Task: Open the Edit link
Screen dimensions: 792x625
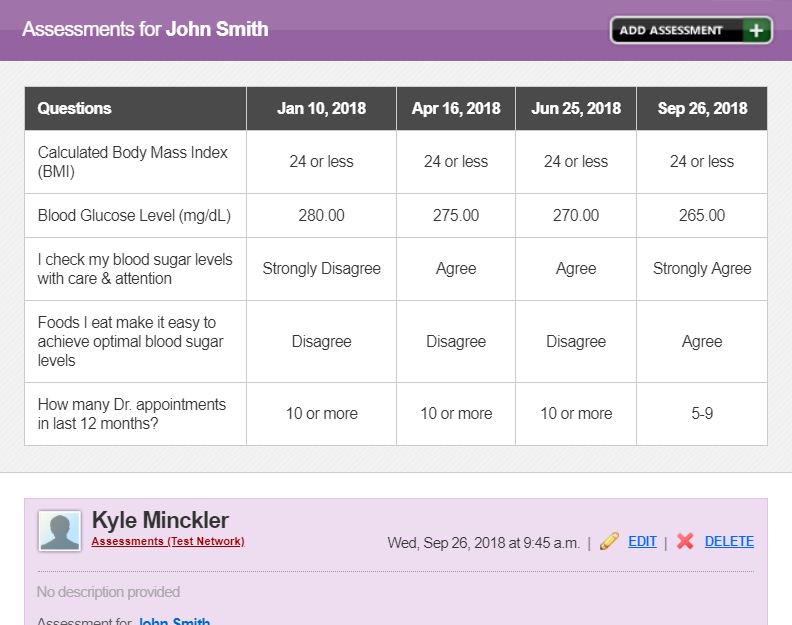Action: coord(642,542)
